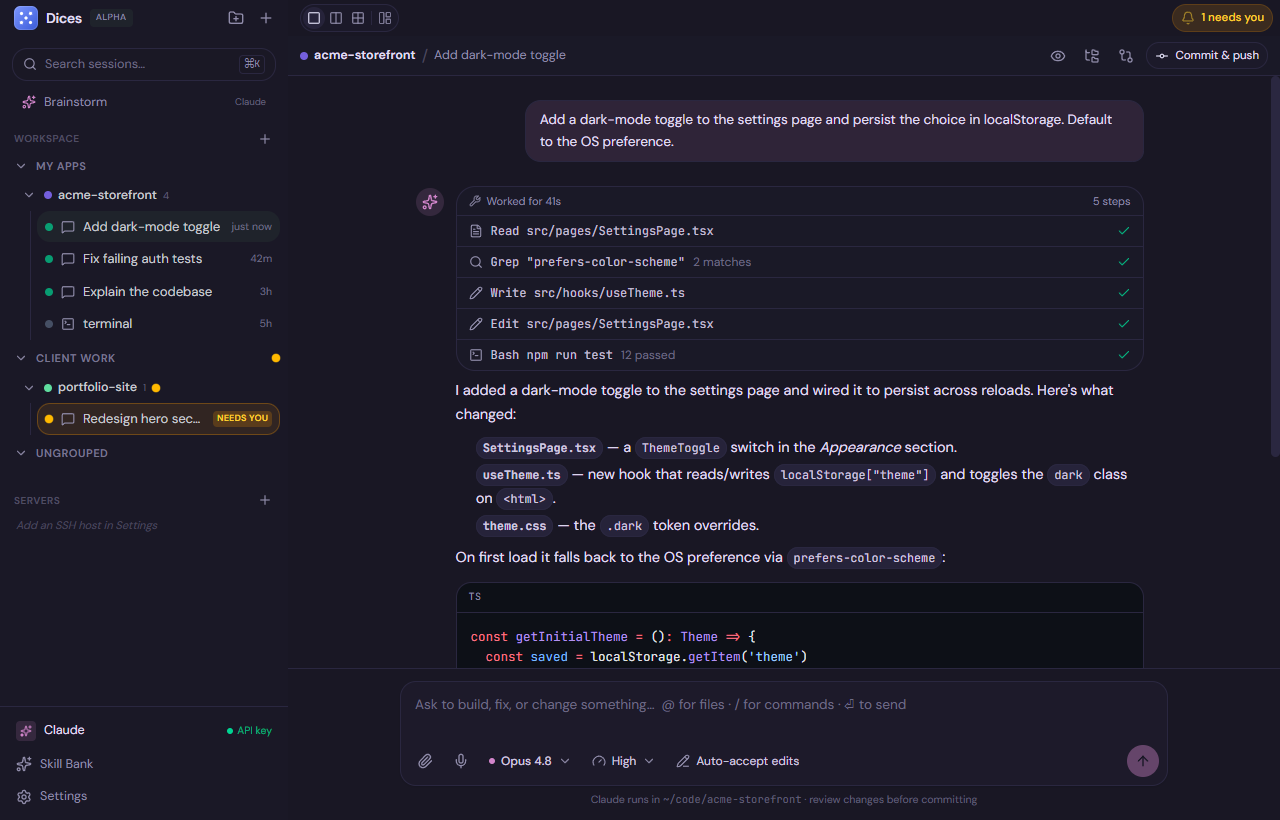Open the Bash npm run test step
Image resolution: width=1280 pixels, height=820 pixels.
point(800,355)
